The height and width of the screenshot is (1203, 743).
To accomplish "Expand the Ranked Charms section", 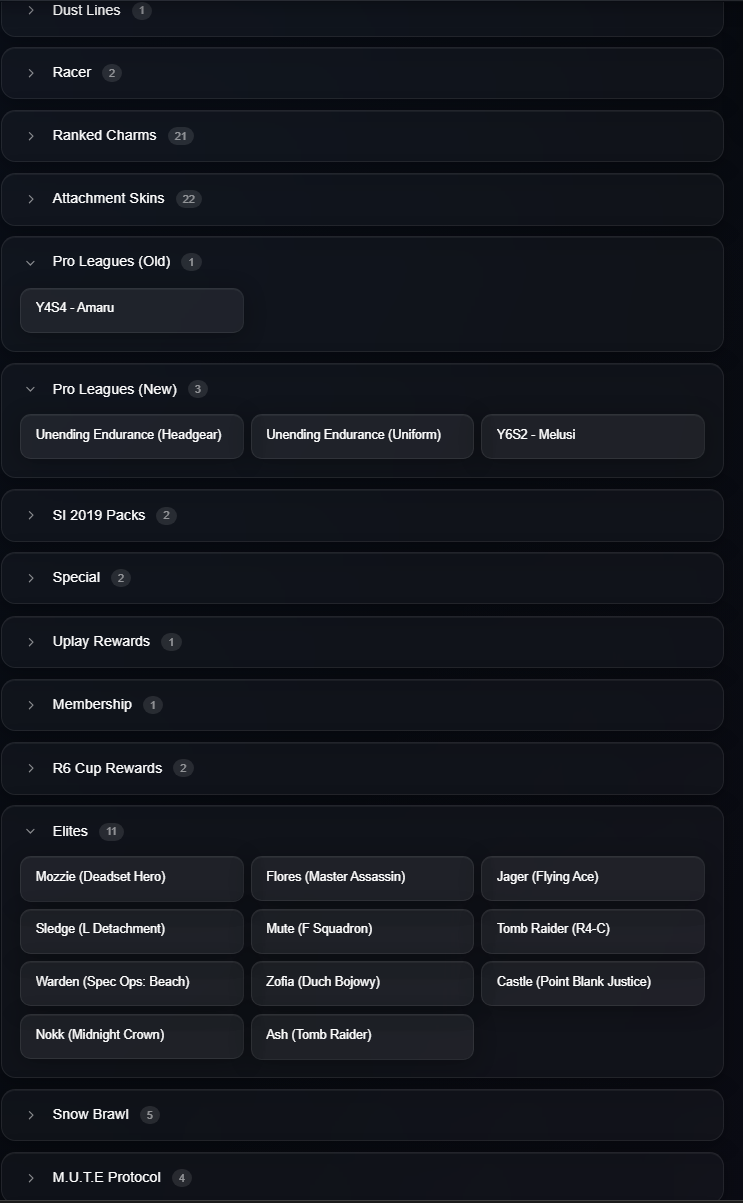I will pos(104,136).
